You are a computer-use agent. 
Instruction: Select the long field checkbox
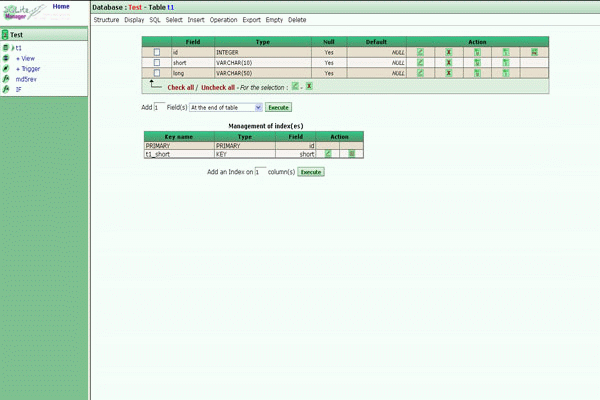click(156, 74)
